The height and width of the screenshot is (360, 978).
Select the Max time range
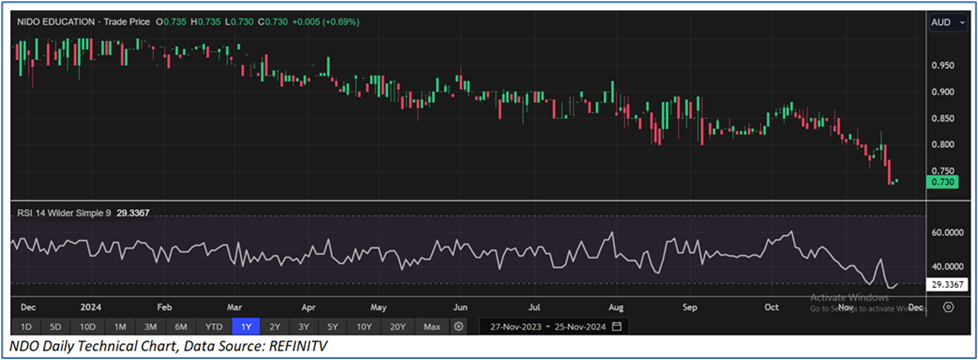click(432, 326)
